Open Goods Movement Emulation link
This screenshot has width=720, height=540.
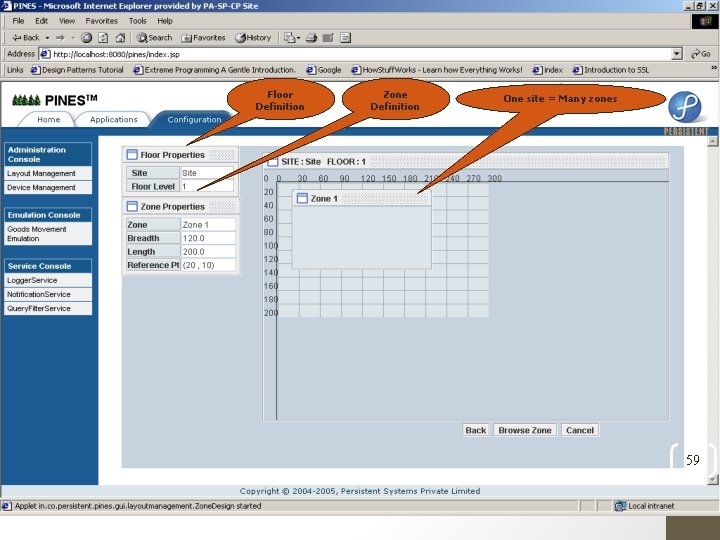click(x=48, y=234)
